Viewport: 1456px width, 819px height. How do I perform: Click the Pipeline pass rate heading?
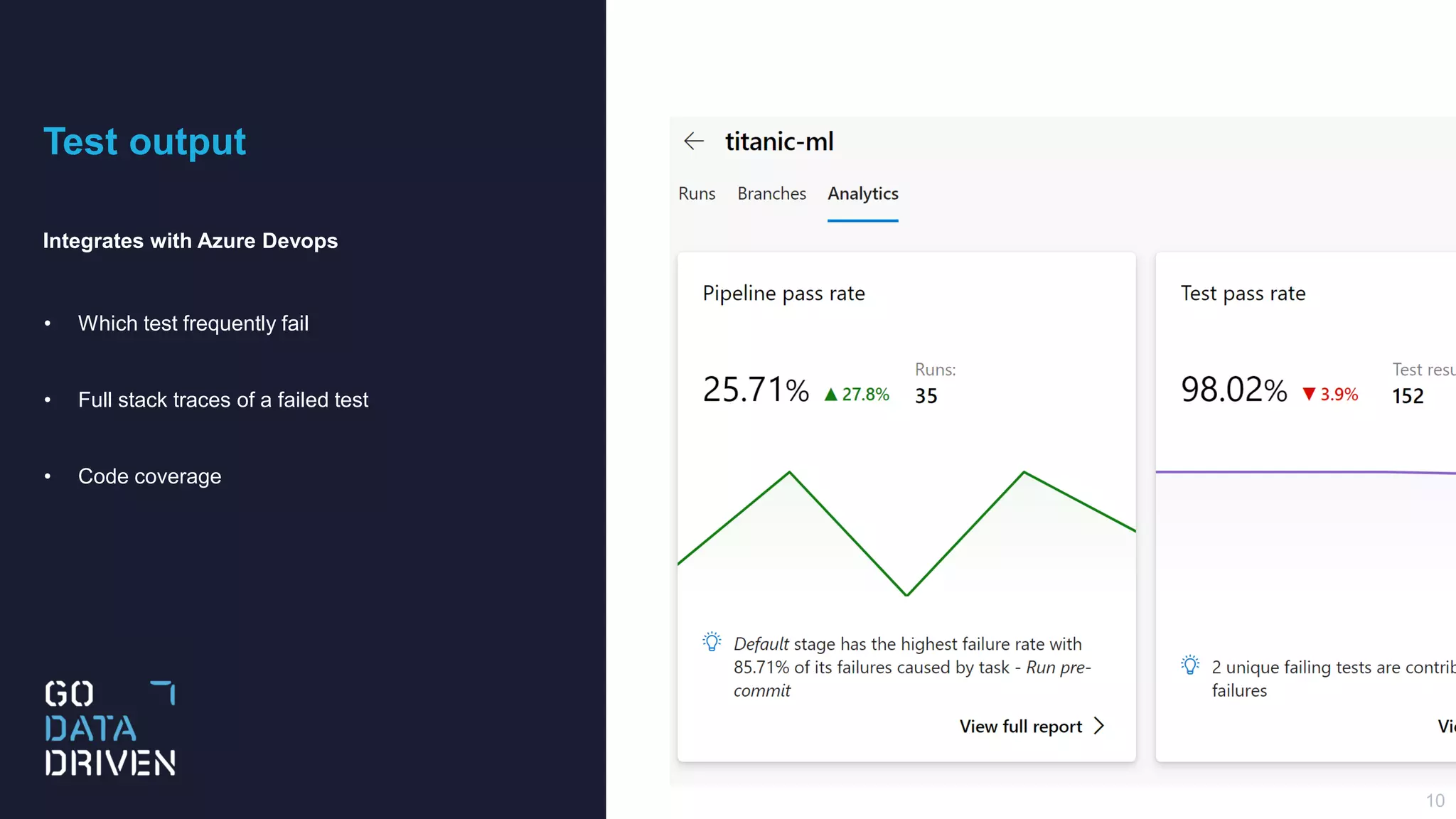783,294
